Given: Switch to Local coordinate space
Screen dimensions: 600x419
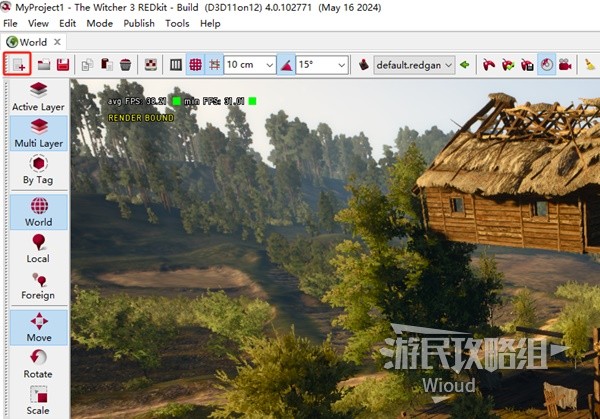Looking at the screenshot, I should pyautogui.click(x=38, y=249).
